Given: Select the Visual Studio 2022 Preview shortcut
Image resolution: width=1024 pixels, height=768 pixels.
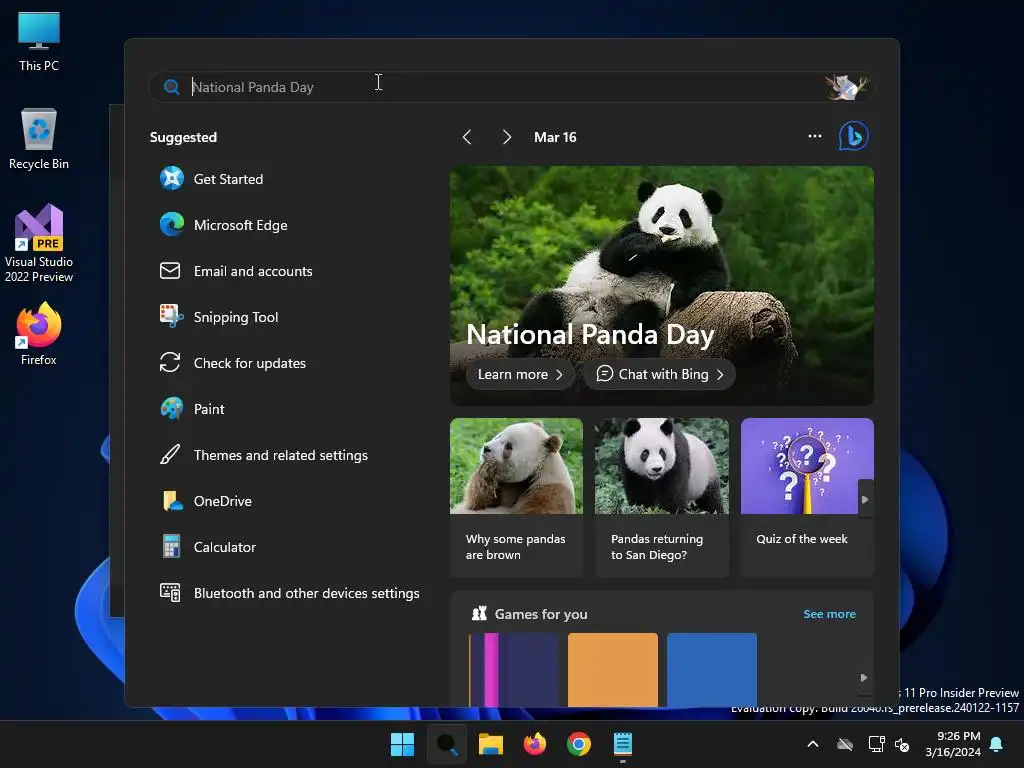Looking at the screenshot, I should [39, 244].
